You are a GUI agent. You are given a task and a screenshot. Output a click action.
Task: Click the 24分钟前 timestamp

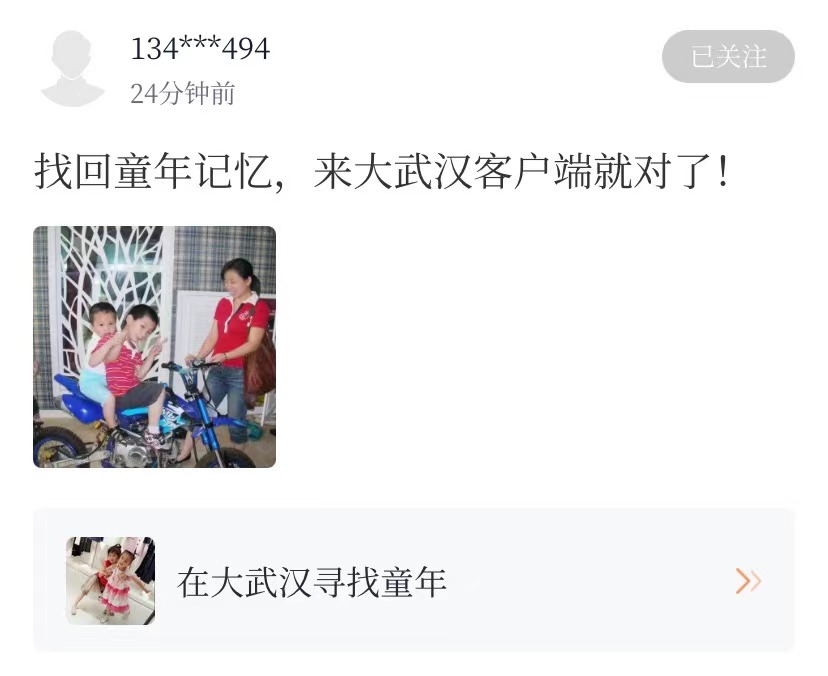click(183, 94)
